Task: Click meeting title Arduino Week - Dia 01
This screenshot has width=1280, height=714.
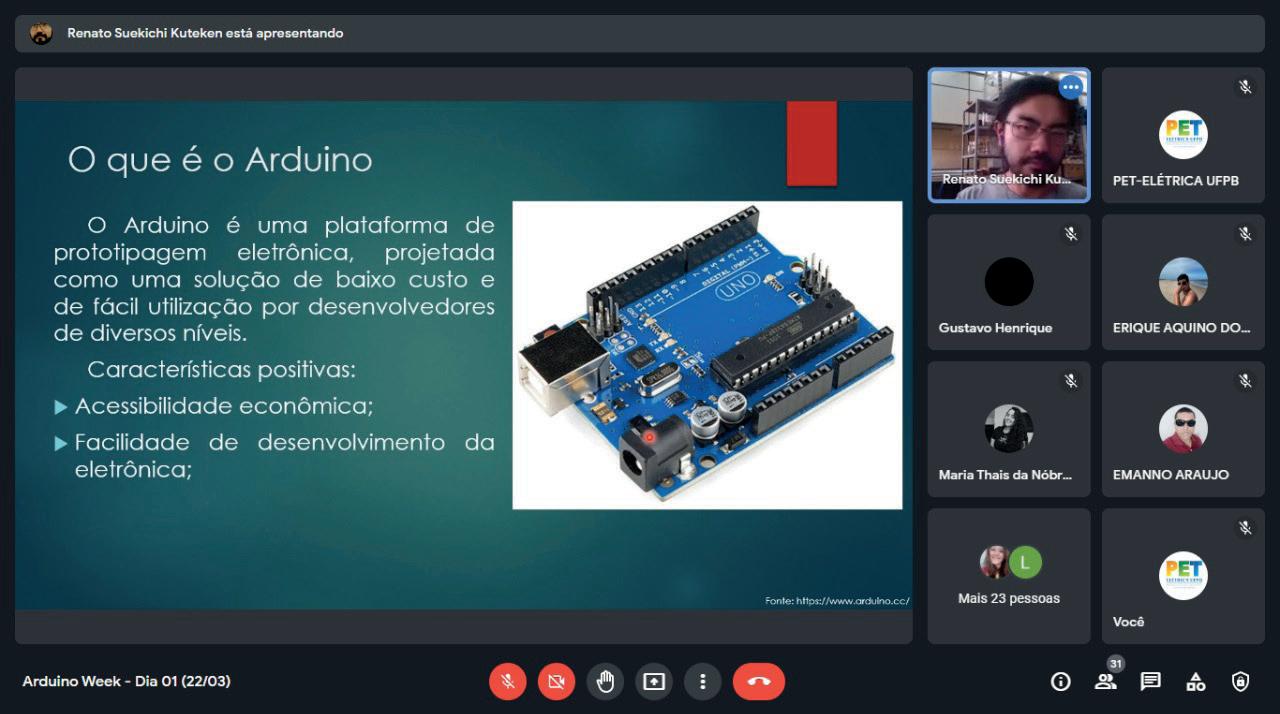Action: [x=126, y=682]
